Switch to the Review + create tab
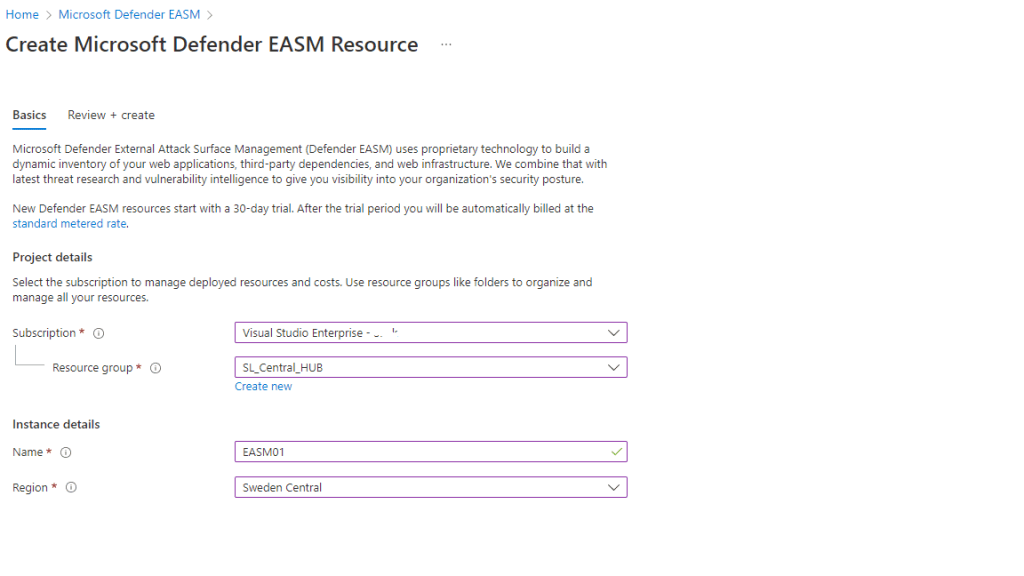 pos(111,115)
